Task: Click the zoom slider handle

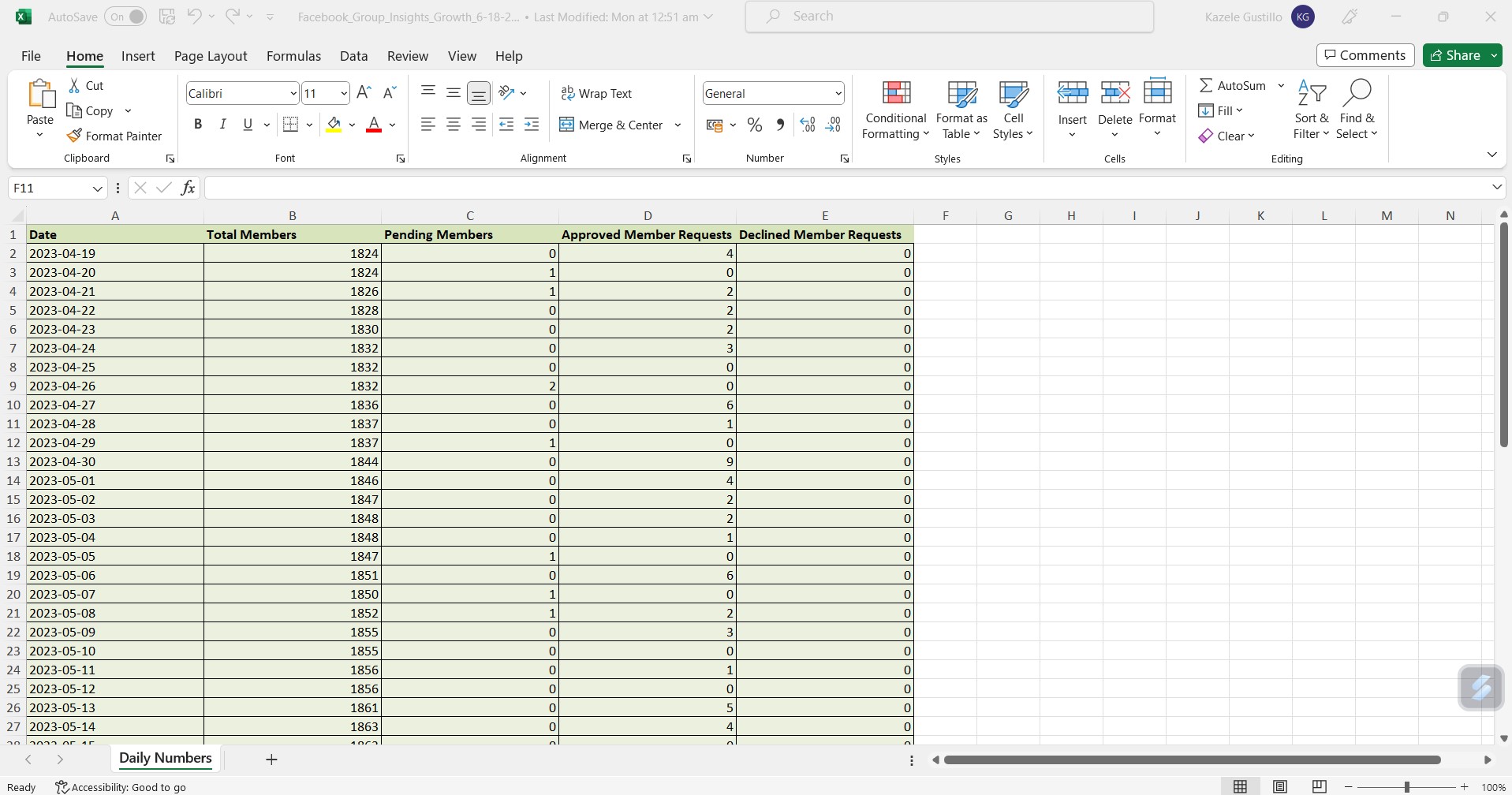Action: click(1406, 787)
